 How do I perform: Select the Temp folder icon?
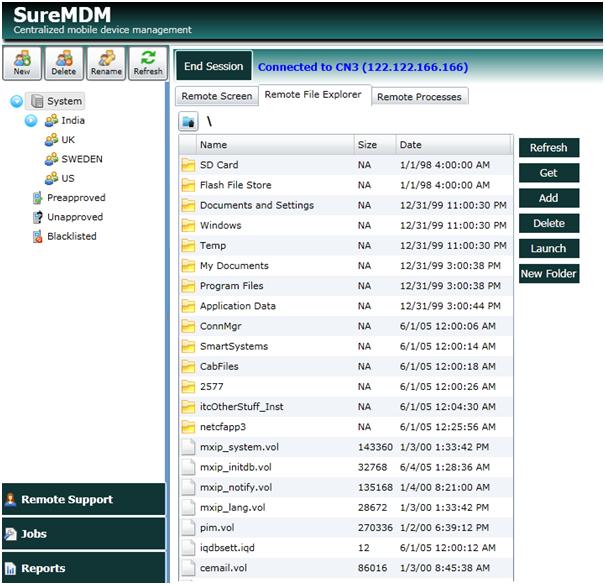point(188,245)
